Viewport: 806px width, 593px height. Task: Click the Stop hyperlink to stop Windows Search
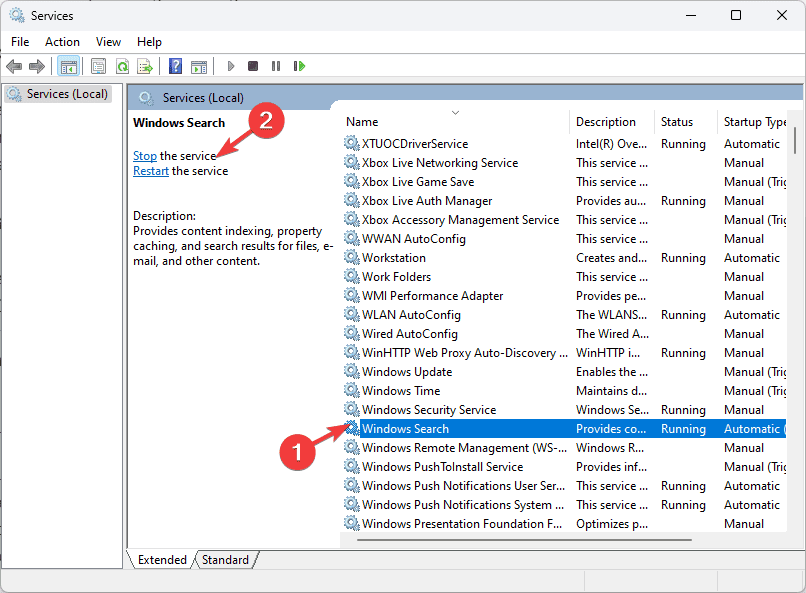[x=145, y=155]
